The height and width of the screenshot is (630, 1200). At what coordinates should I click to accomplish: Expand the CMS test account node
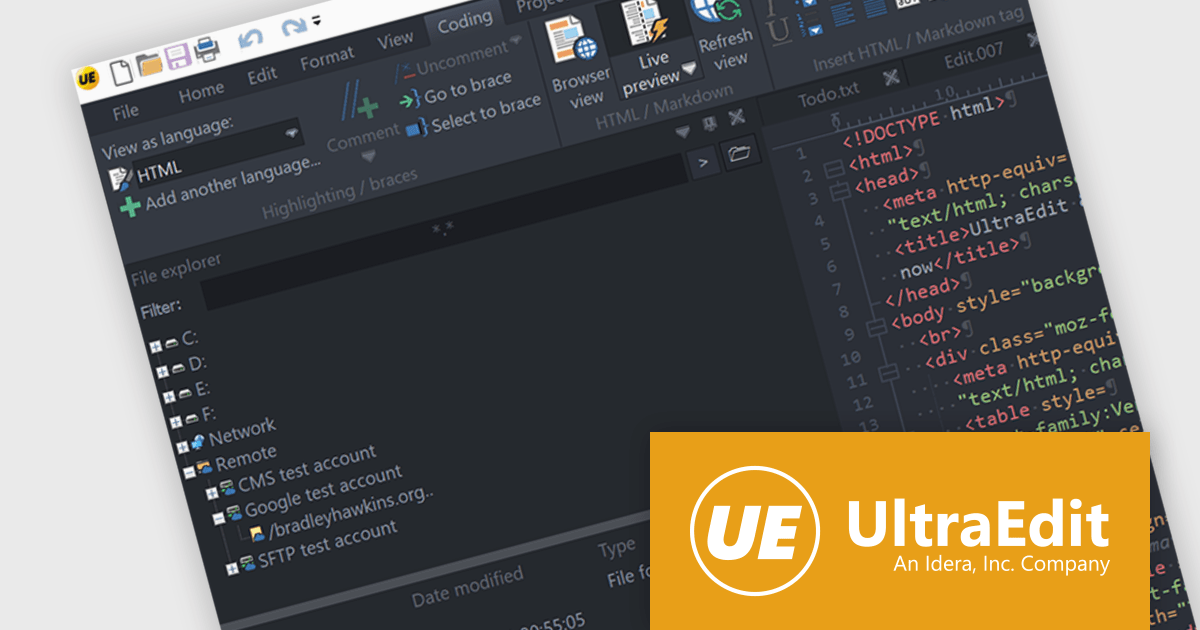click(213, 492)
